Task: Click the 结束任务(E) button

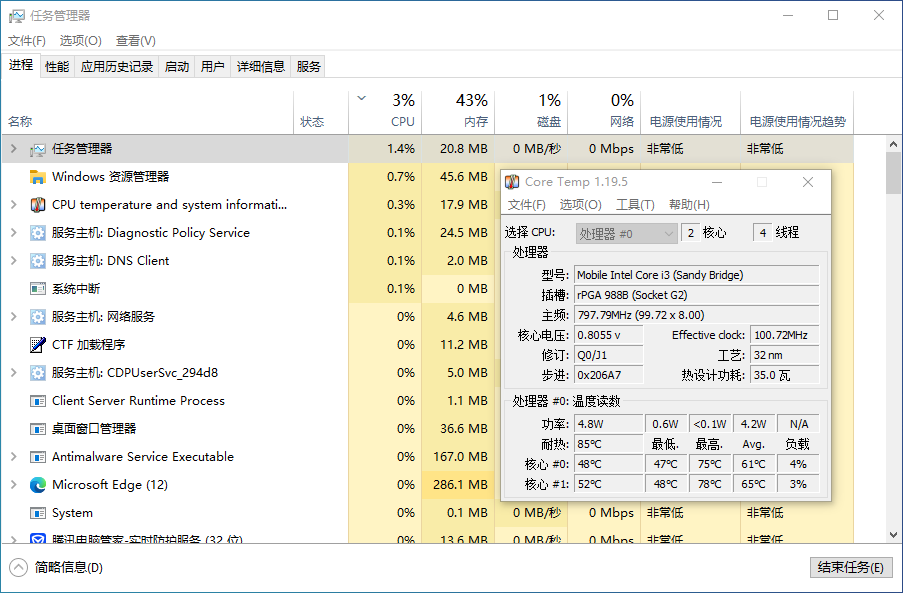Action: [851, 568]
